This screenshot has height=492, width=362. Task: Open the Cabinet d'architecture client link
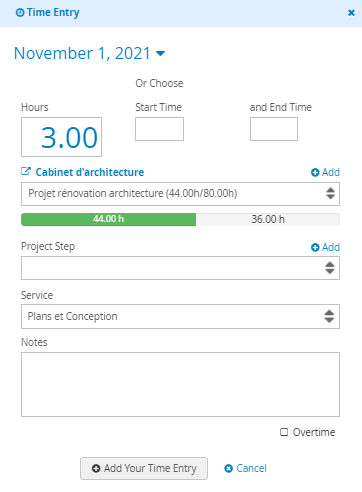[90, 172]
